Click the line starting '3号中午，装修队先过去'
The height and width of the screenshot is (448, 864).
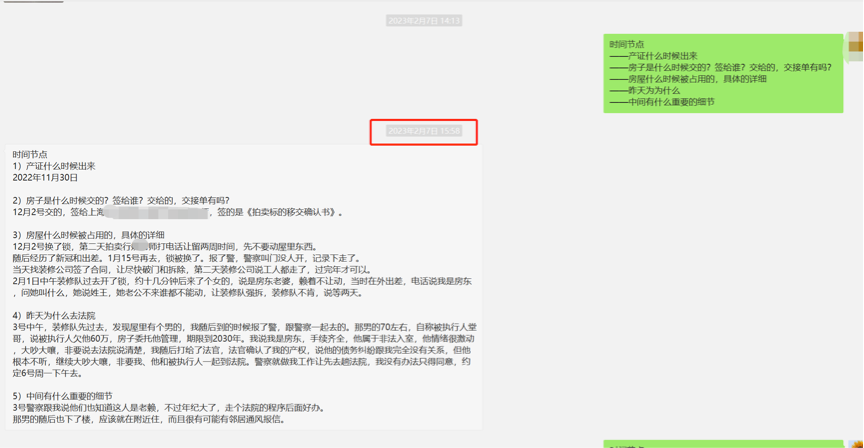pyautogui.click(x=240, y=327)
